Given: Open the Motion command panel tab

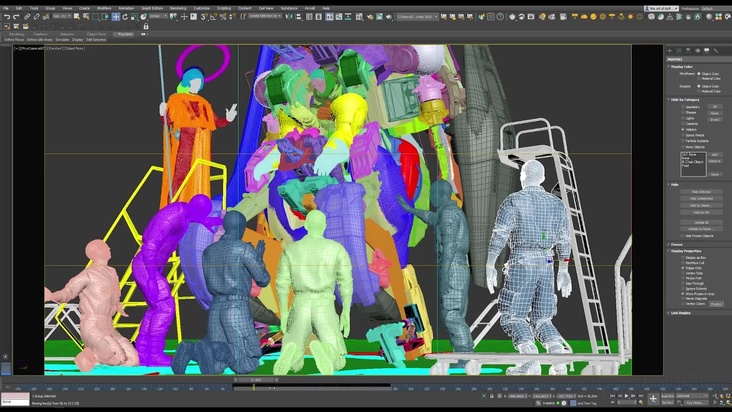Looking at the screenshot, I should tap(698, 50).
